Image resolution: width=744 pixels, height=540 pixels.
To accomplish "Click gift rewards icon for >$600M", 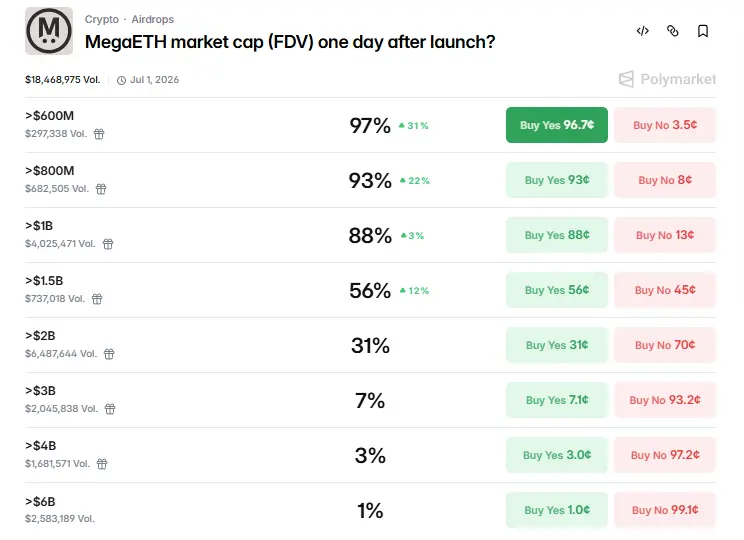I will coord(99,133).
